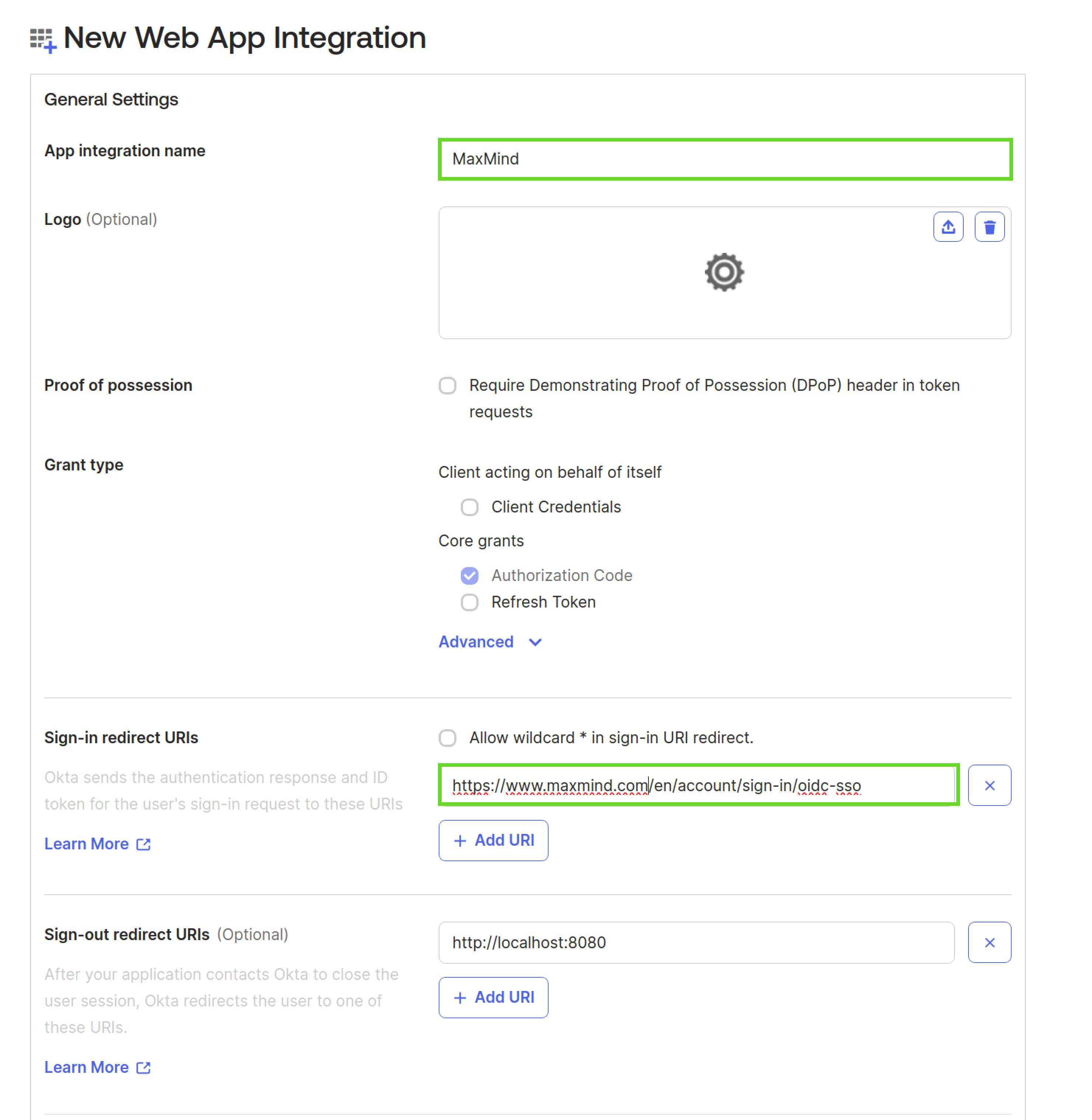The image size is (1092, 1120).
Task: Remove the sign-out localhost URI with X
Action: pyautogui.click(x=990, y=942)
